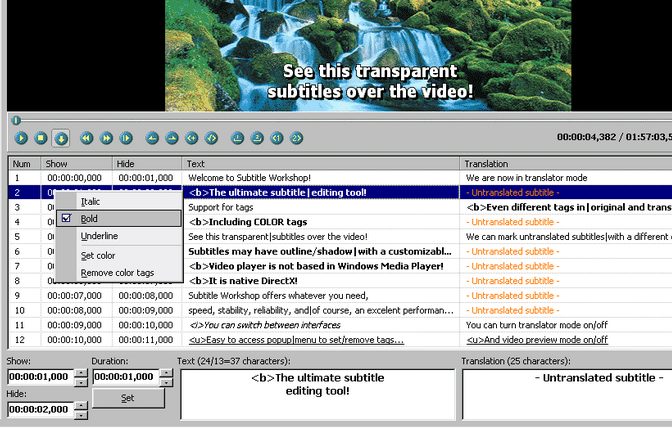Screen dimensions: 672x428
Task: Click the Duration time input field
Action: (x=126, y=377)
